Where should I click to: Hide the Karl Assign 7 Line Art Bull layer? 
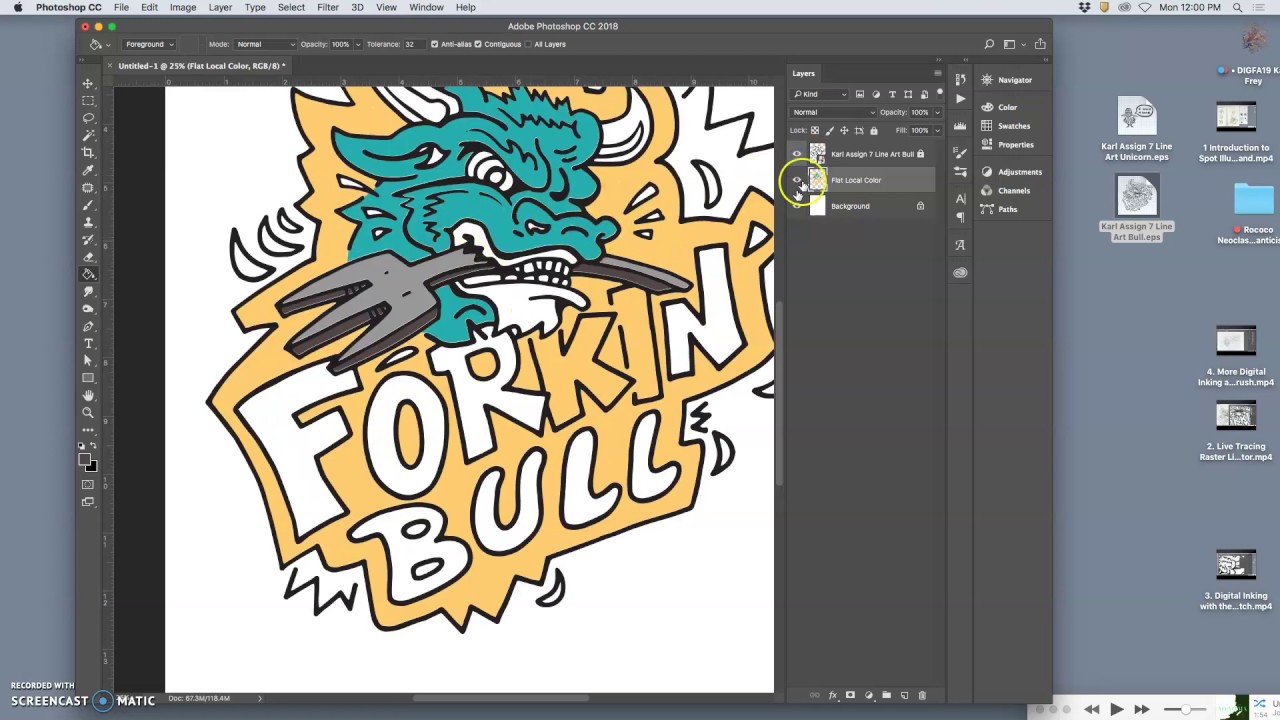tap(797, 154)
